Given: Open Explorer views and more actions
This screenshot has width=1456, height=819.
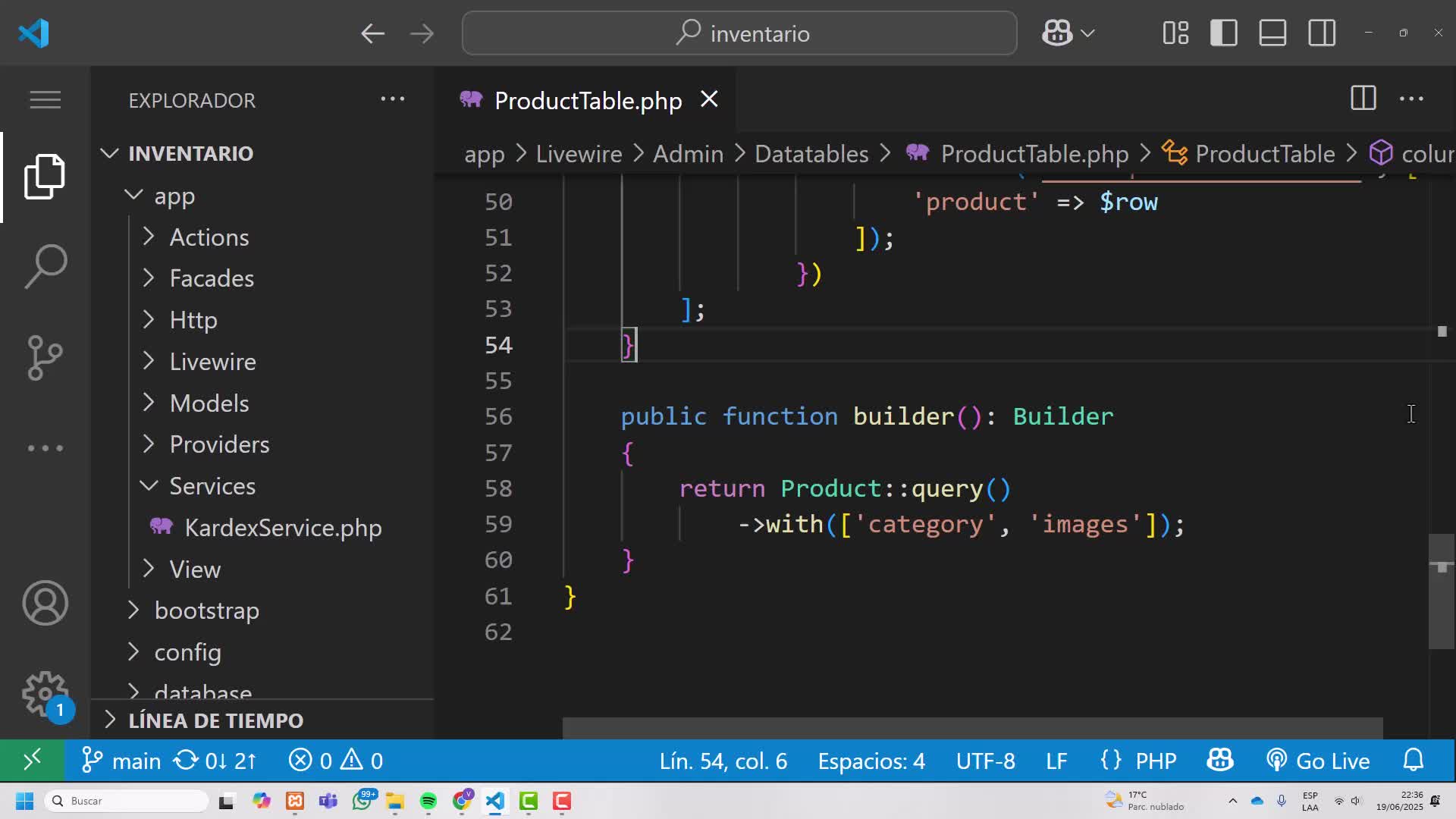Looking at the screenshot, I should click(393, 99).
